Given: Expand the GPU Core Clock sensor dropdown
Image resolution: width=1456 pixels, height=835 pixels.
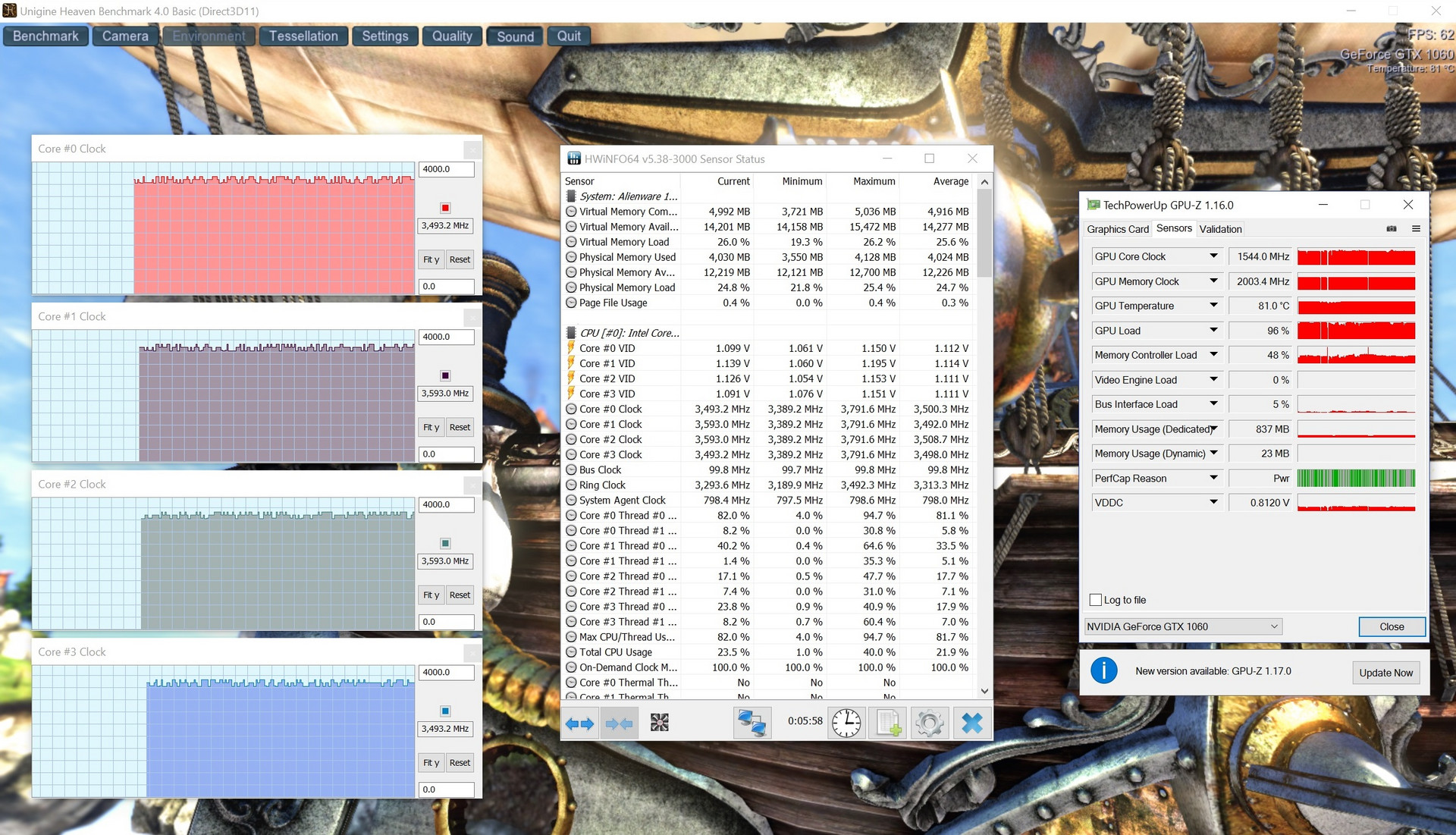Looking at the screenshot, I should (x=1213, y=256).
